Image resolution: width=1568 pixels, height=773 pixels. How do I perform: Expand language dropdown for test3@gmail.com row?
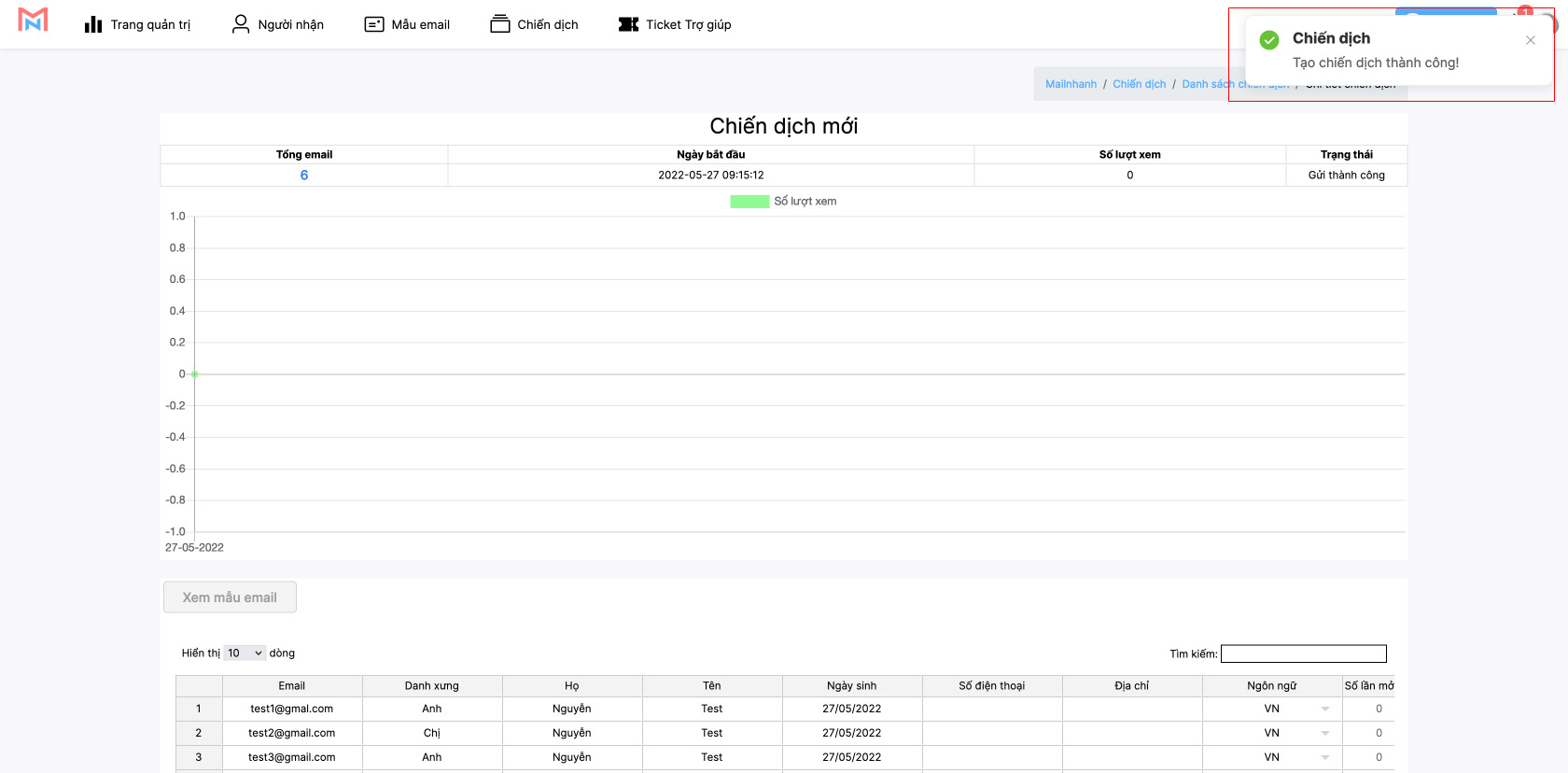pyautogui.click(x=1324, y=758)
